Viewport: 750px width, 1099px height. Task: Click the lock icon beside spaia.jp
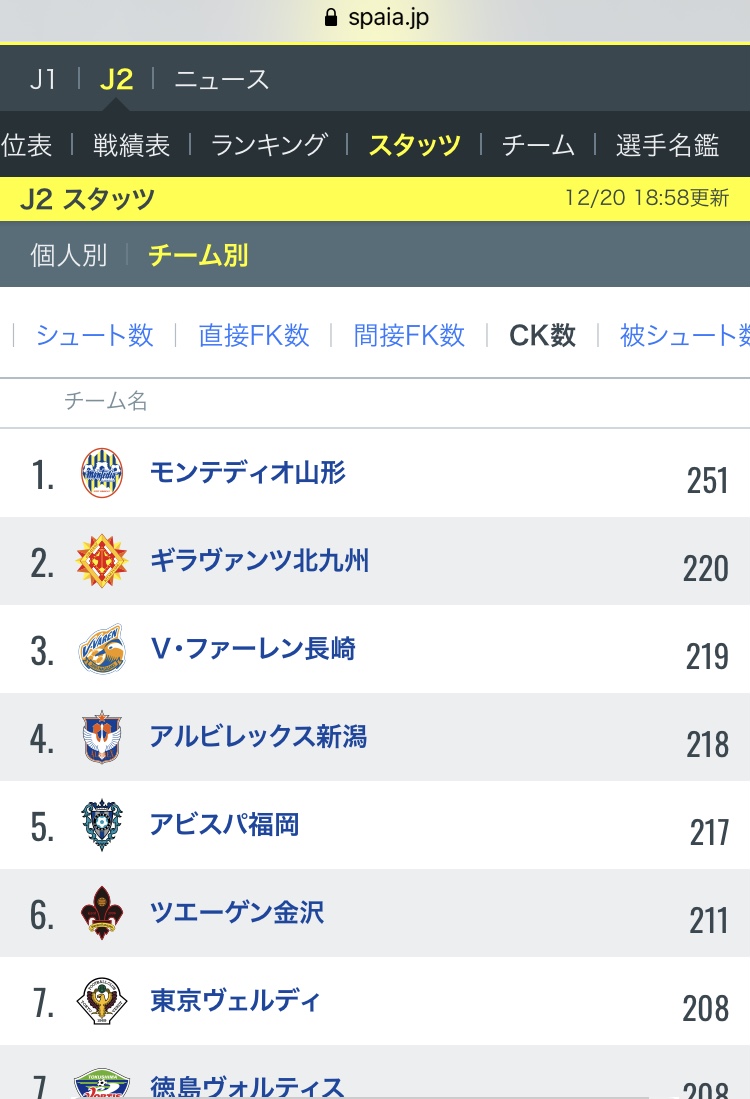331,17
